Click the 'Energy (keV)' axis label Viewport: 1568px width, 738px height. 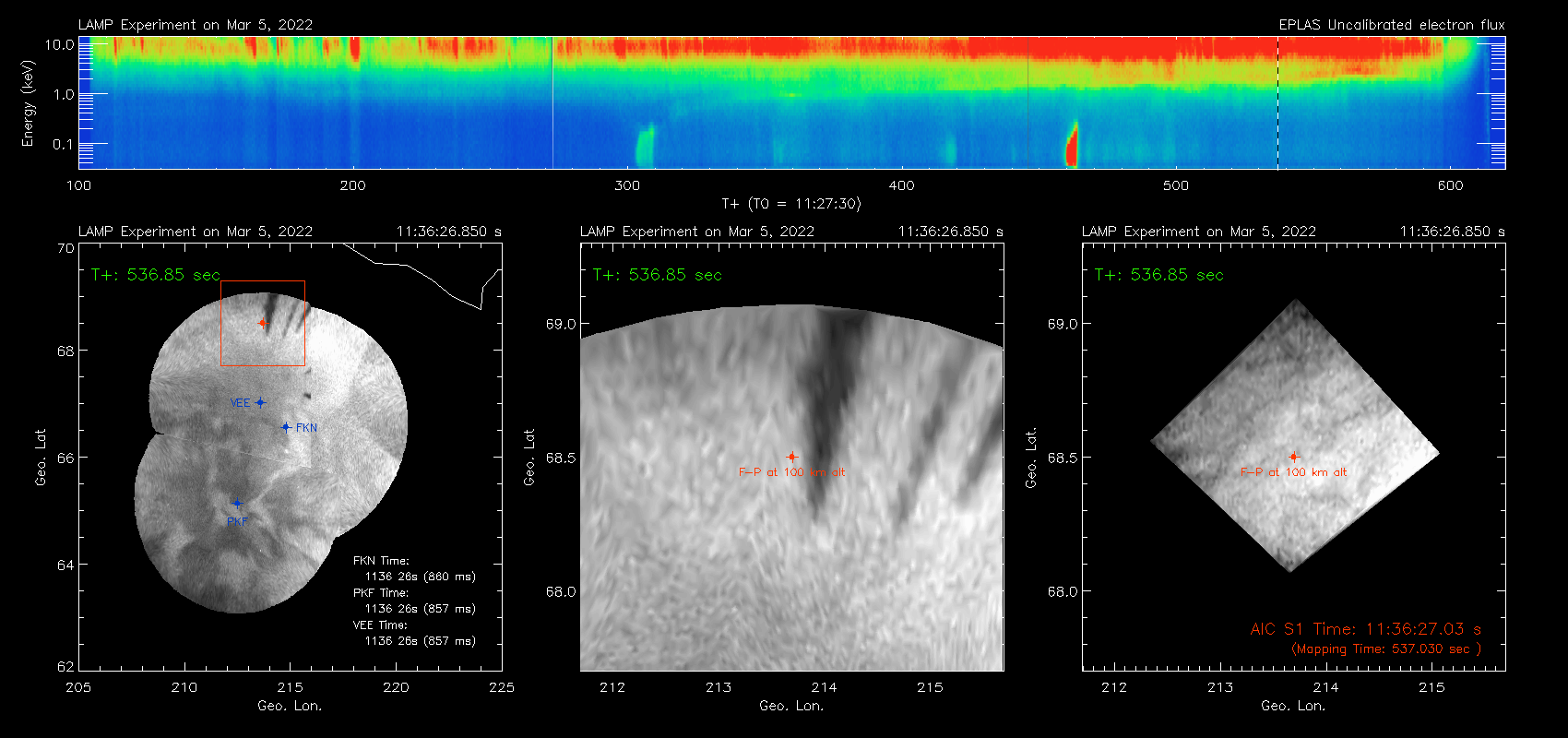(x=28, y=103)
